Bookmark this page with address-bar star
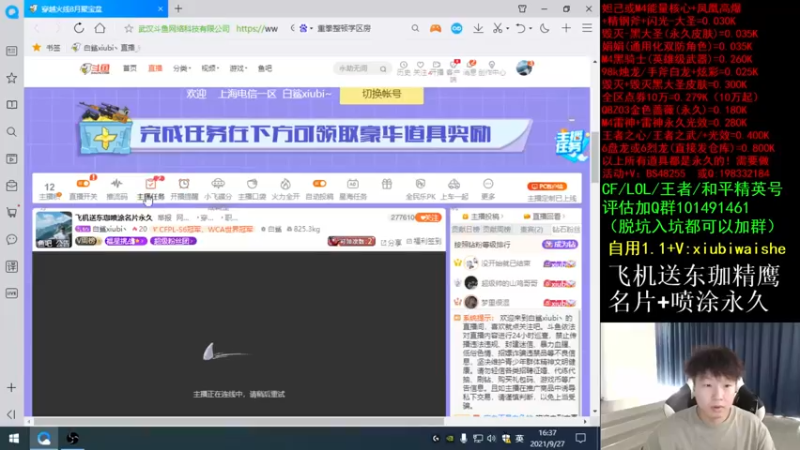This screenshot has width=800, height=450. [129, 29]
